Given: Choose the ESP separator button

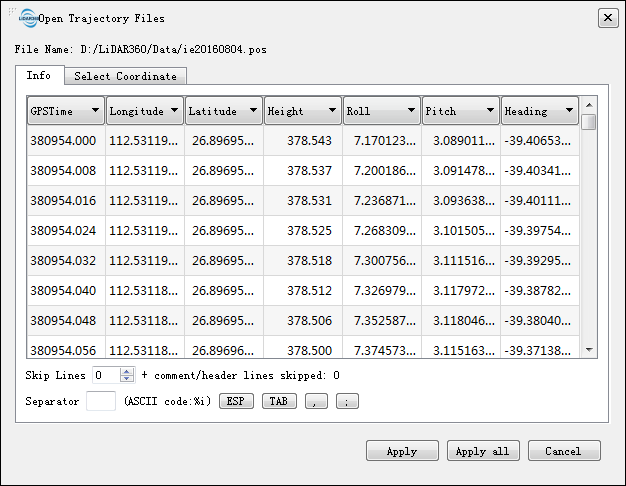Looking at the screenshot, I should click(236, 402).
